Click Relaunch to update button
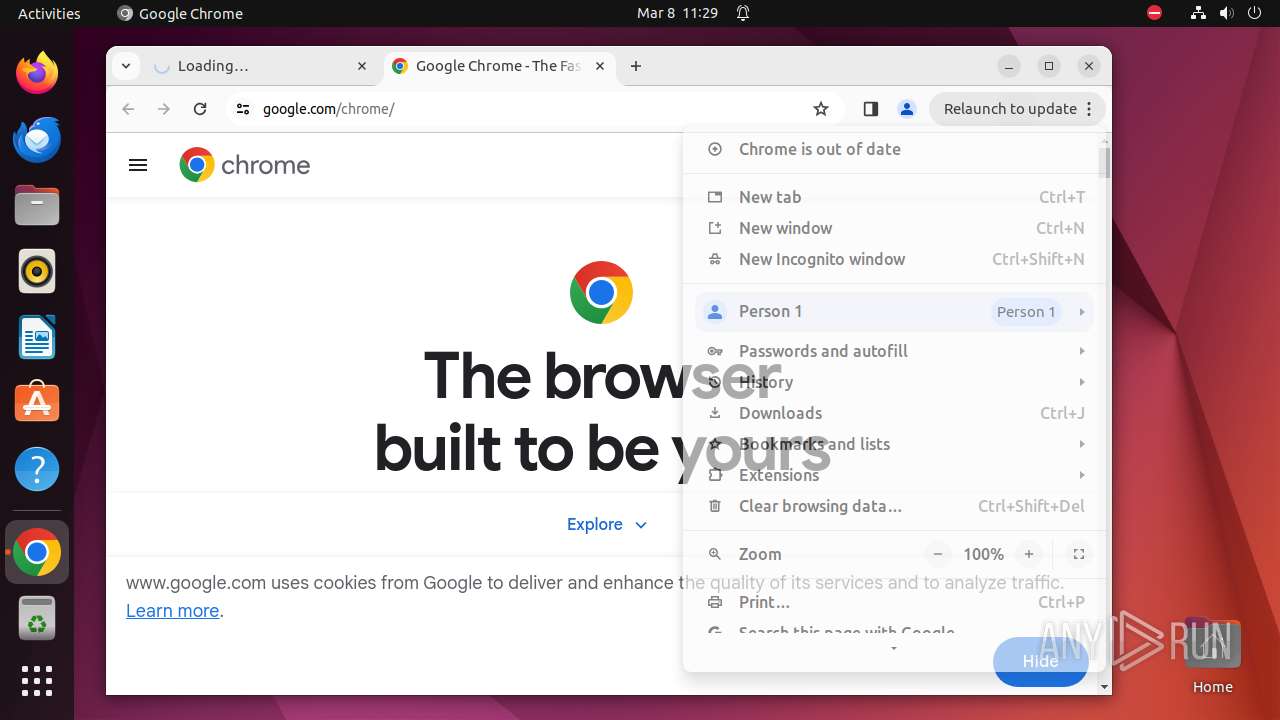The width and height of the screenshot is (1280, 720). coord(1017,109)
